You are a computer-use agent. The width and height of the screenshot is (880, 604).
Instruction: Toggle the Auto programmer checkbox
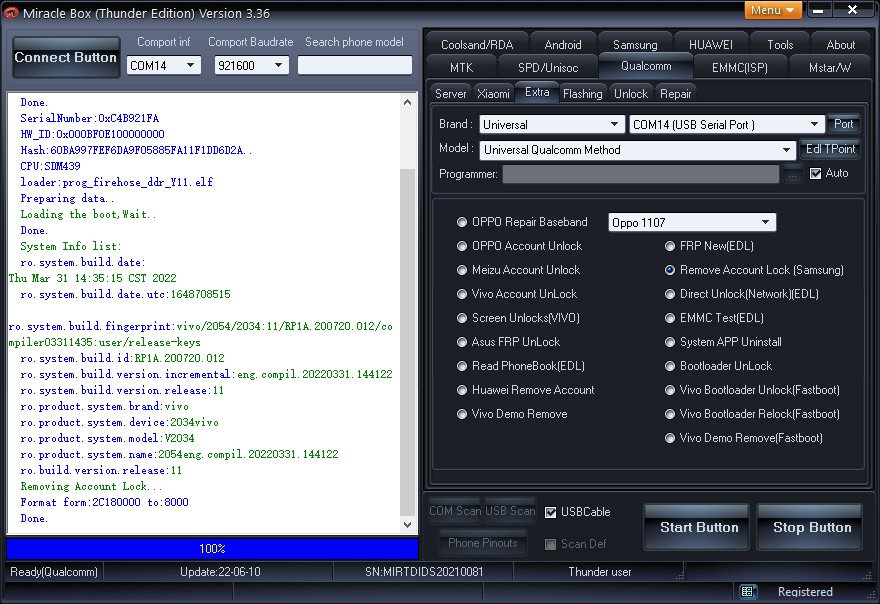pyautogui.click(x=815, y=173)
